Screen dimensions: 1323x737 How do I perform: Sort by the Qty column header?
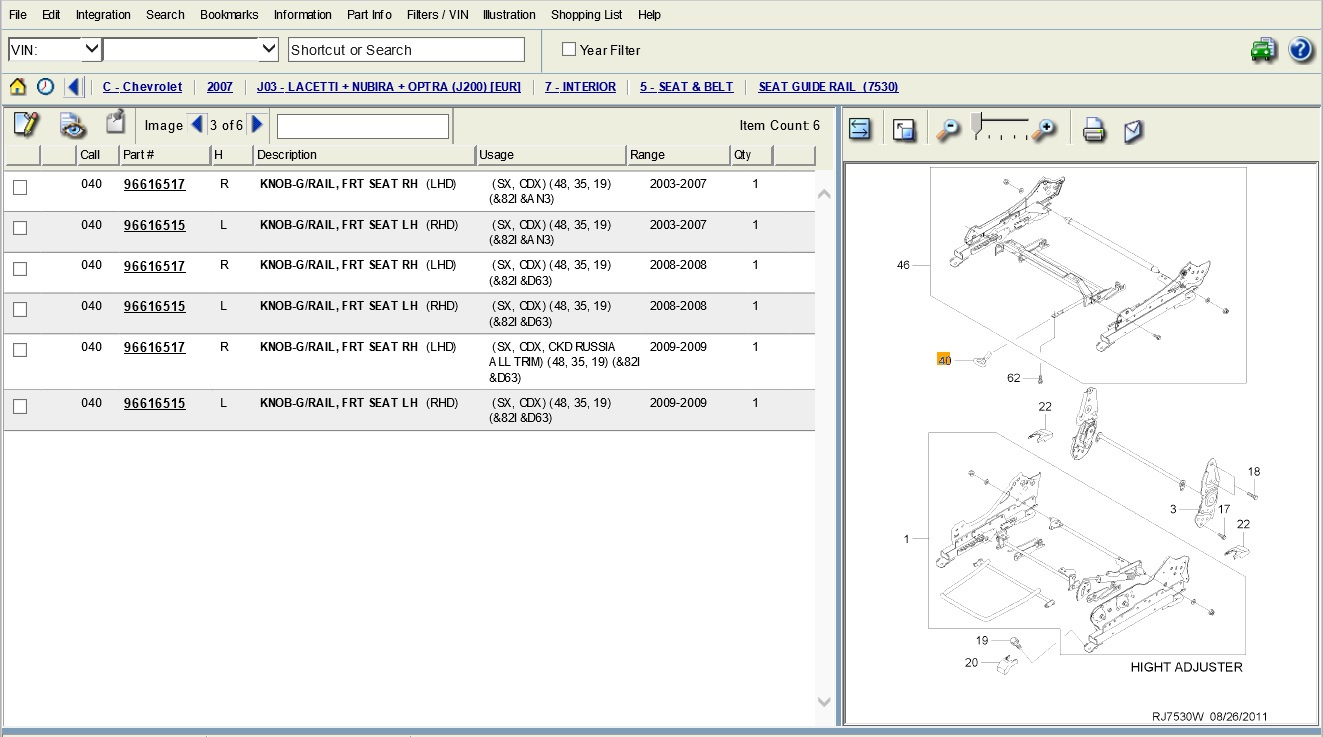point(752,155)
